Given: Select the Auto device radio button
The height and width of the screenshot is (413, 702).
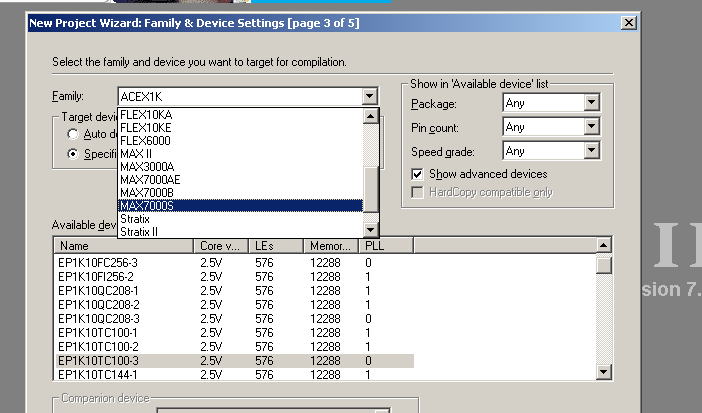Looking at the screenshot, I should pyautogui.click(x=72, y=134).
